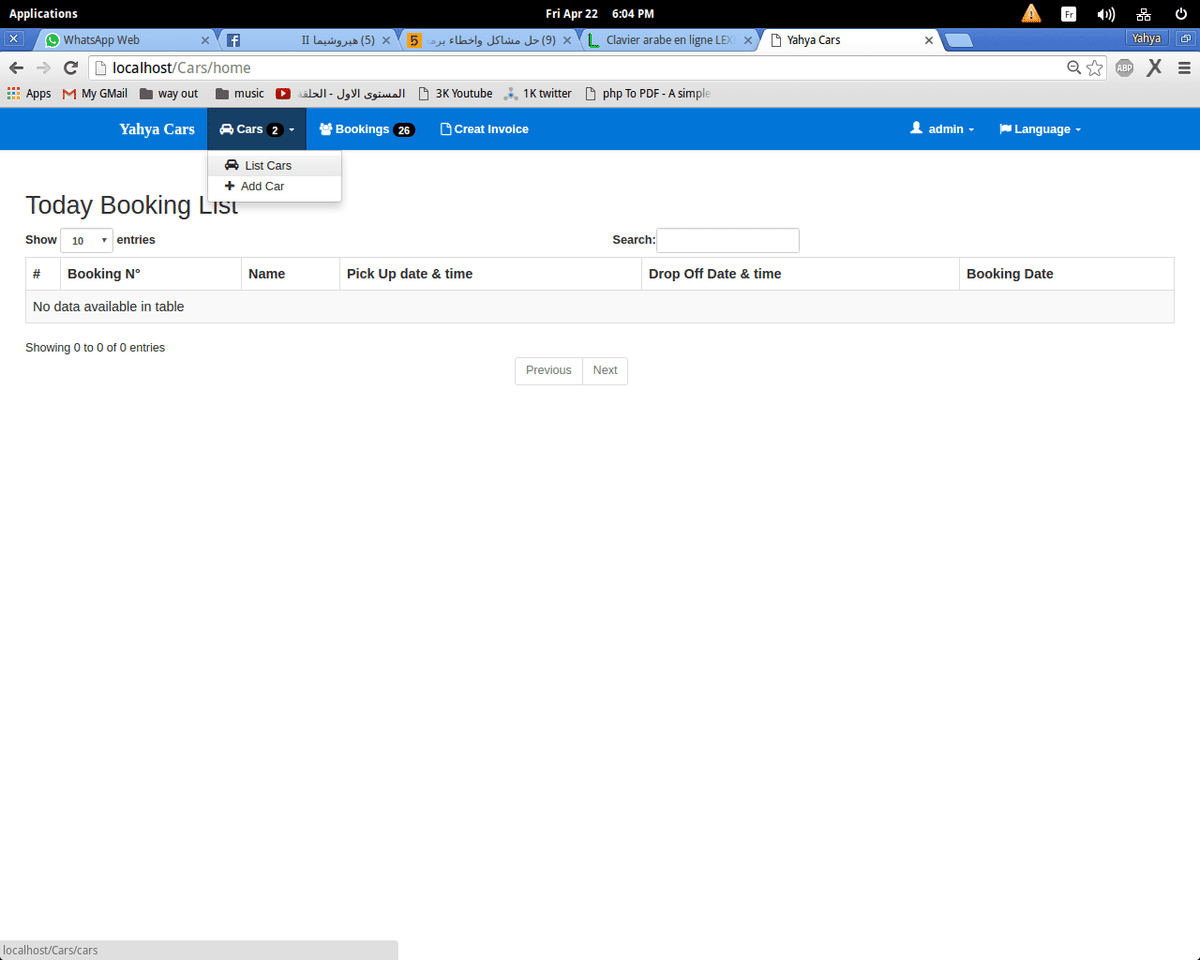Open the Adblock Plus extension icon

(x=1124, y=68)
